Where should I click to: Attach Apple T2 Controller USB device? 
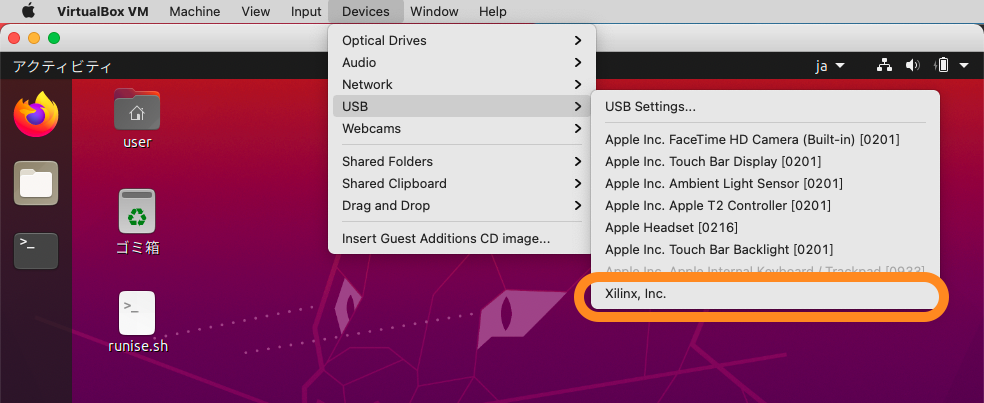765,206
